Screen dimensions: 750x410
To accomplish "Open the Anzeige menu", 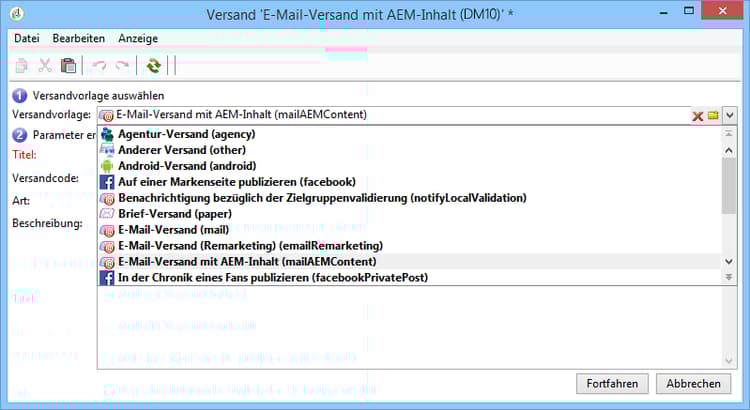I will (138, 38).
